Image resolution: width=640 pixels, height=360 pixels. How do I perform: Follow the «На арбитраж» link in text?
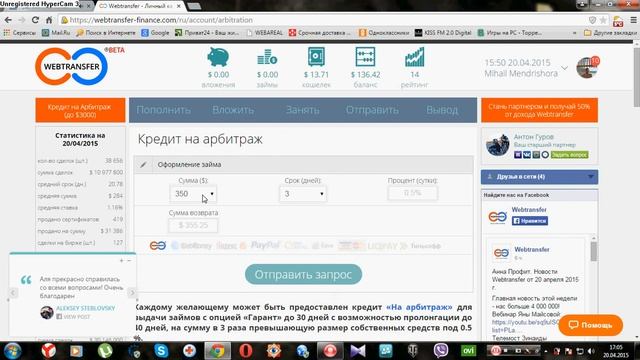point(419,307)
